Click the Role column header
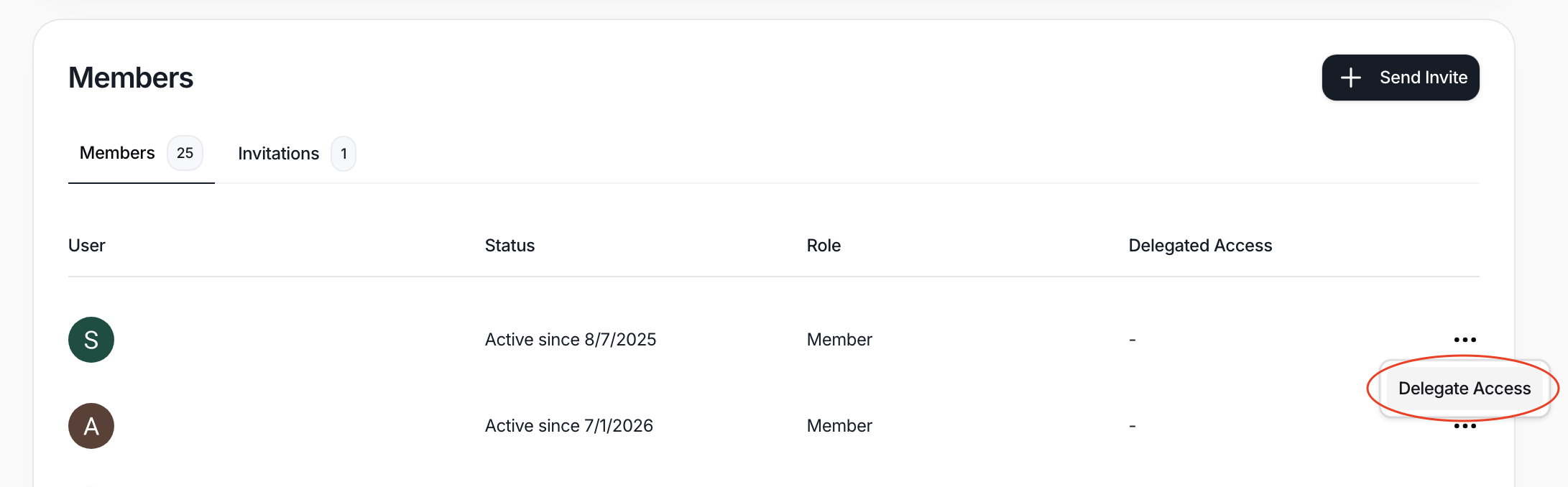Screen dimensions: 1568x487 pyautogui.click(x=824, y=246)
